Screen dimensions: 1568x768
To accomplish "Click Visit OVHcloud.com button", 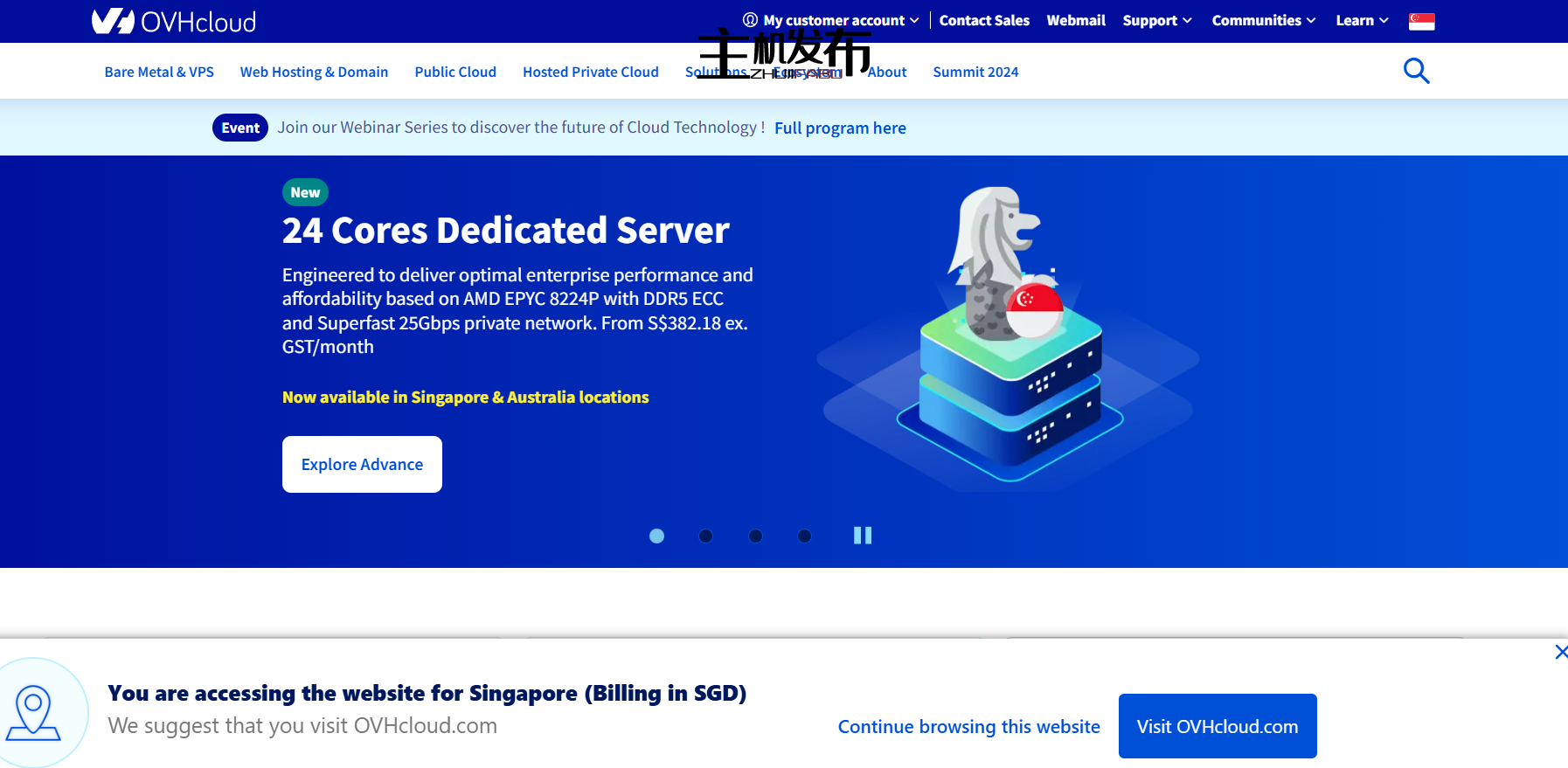I will (1218, 726).
